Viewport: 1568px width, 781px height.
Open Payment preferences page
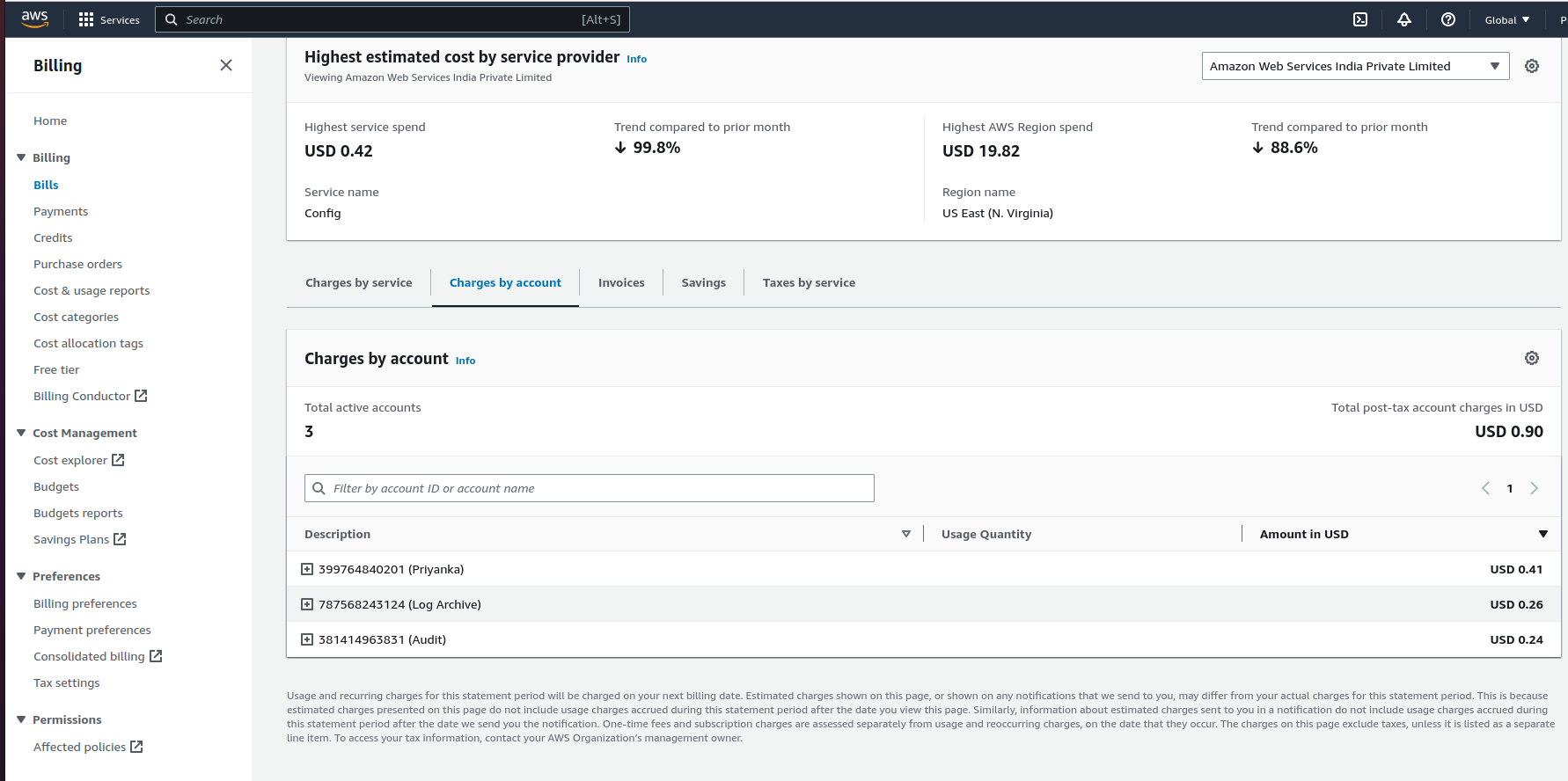(92, 630)
